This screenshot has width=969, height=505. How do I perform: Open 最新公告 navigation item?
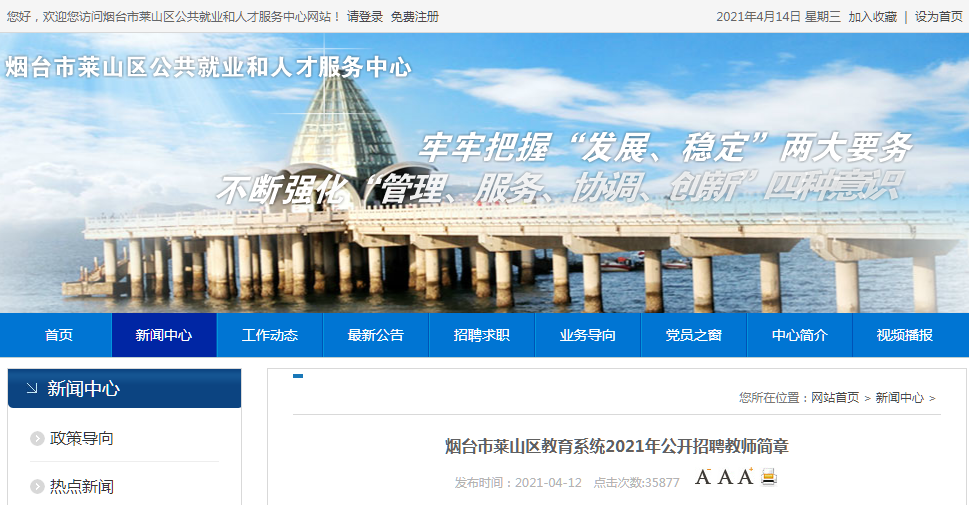[x=376, y=335]
